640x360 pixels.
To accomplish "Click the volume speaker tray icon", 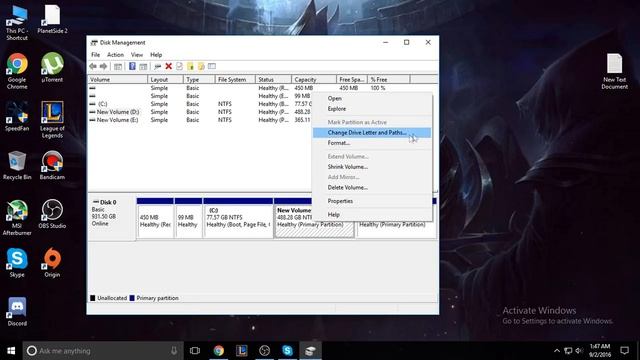I will [x=579, y=351].
